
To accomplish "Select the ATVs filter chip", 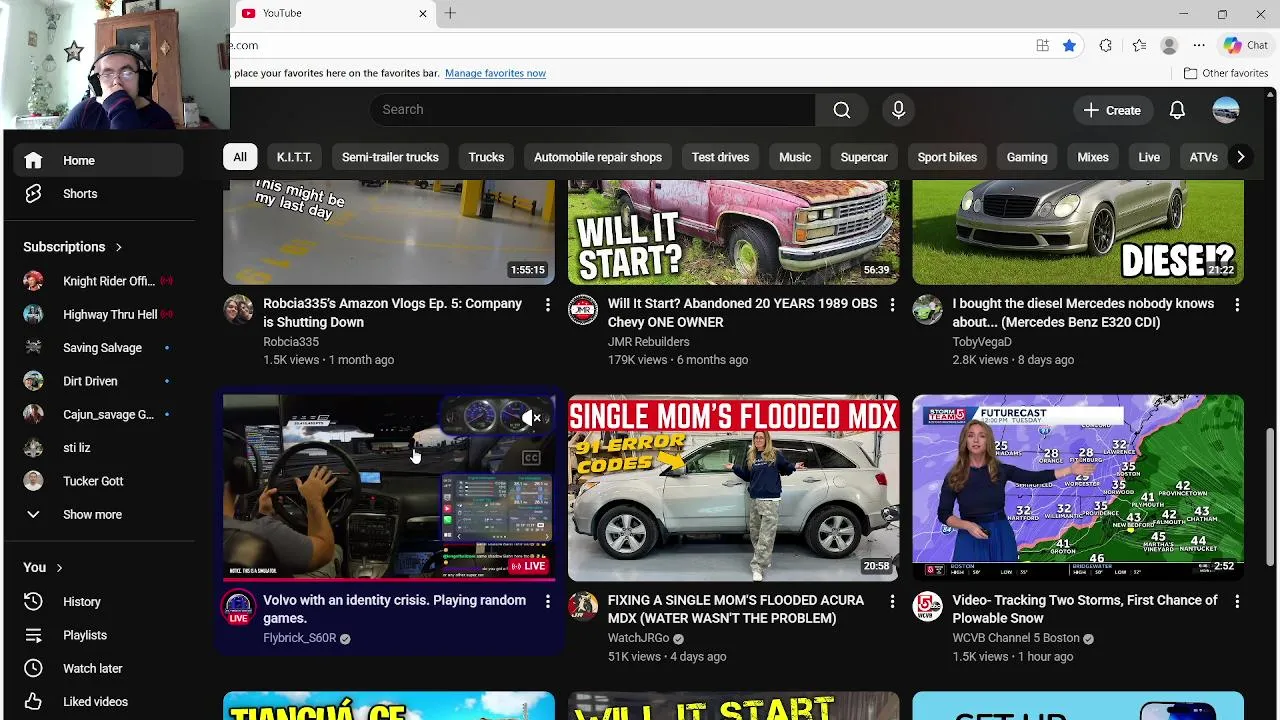I will (x=1203, y=157).
